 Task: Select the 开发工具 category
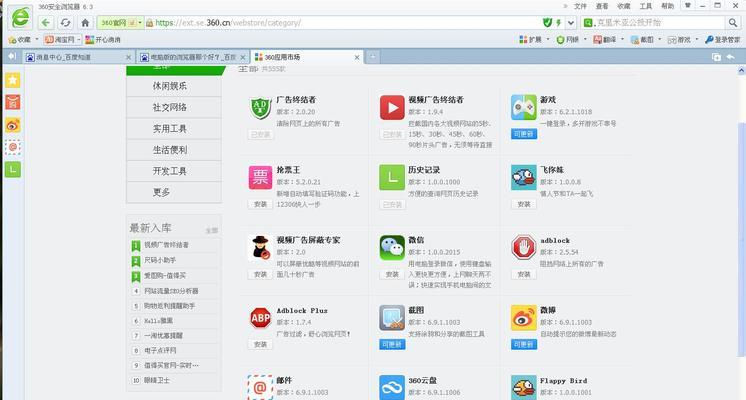[x=174, y=171]
